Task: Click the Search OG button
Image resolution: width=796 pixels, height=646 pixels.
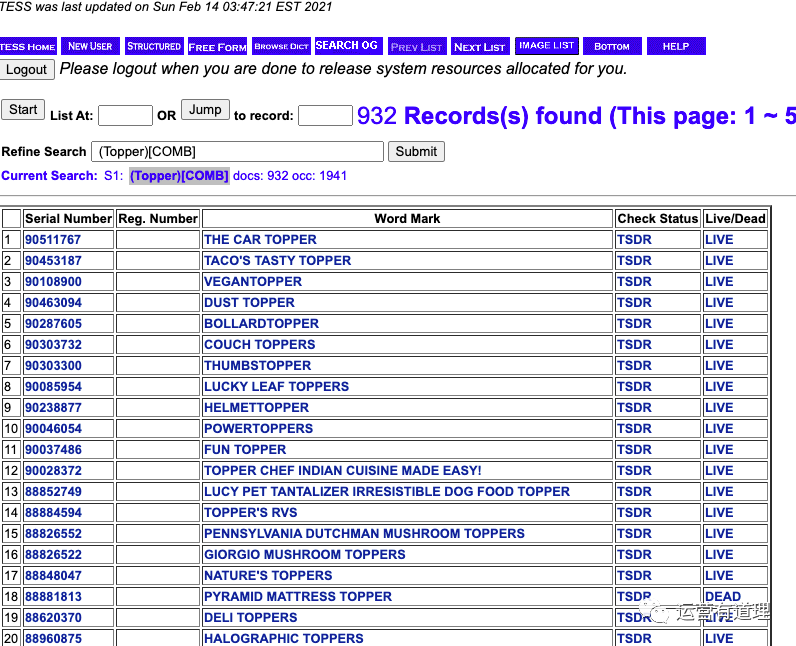Action: pos(347,46)
